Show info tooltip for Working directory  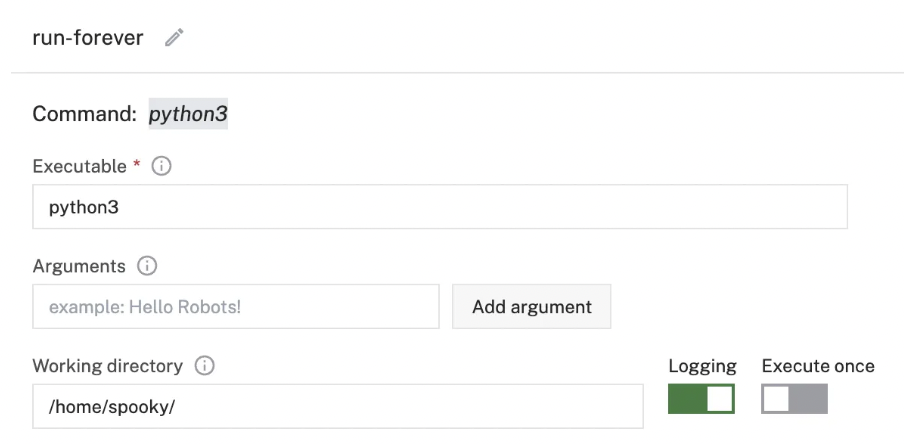click(x=204, y=366)
